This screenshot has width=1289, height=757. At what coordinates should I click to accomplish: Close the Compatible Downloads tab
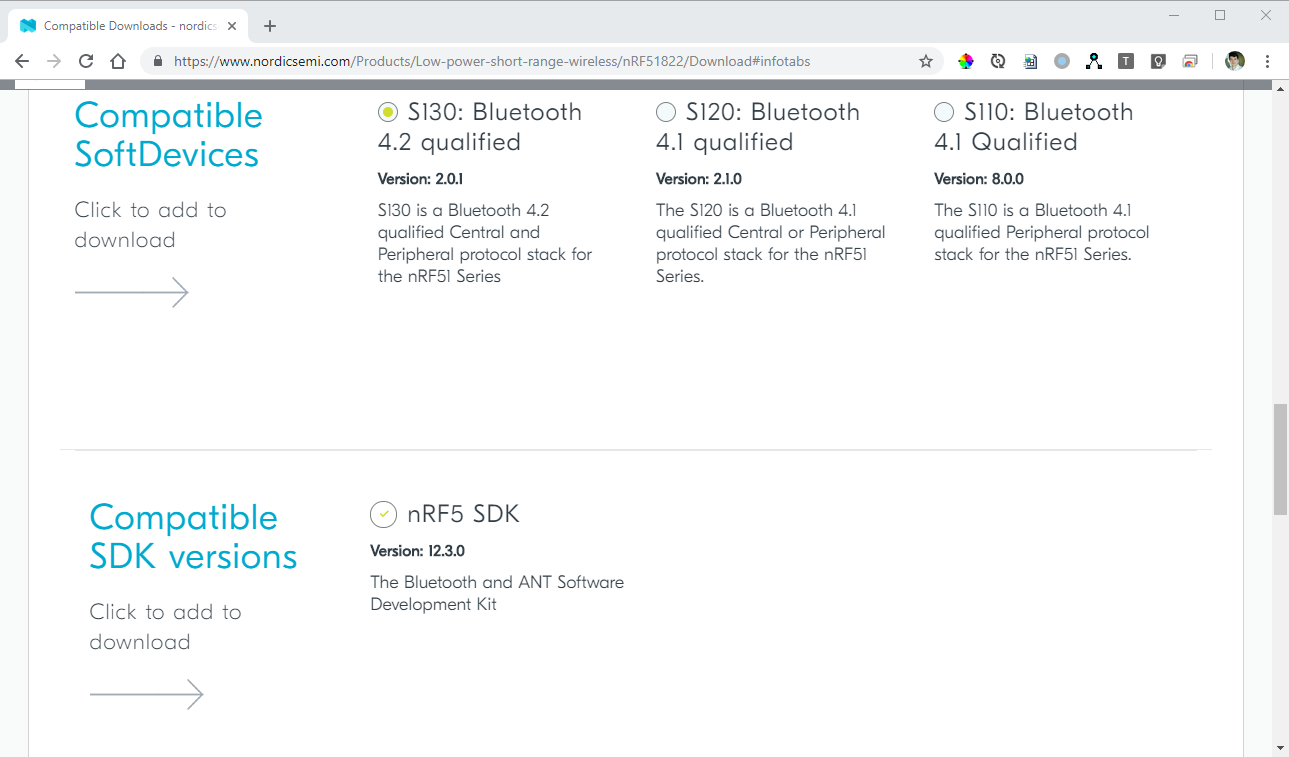[232, 26]
